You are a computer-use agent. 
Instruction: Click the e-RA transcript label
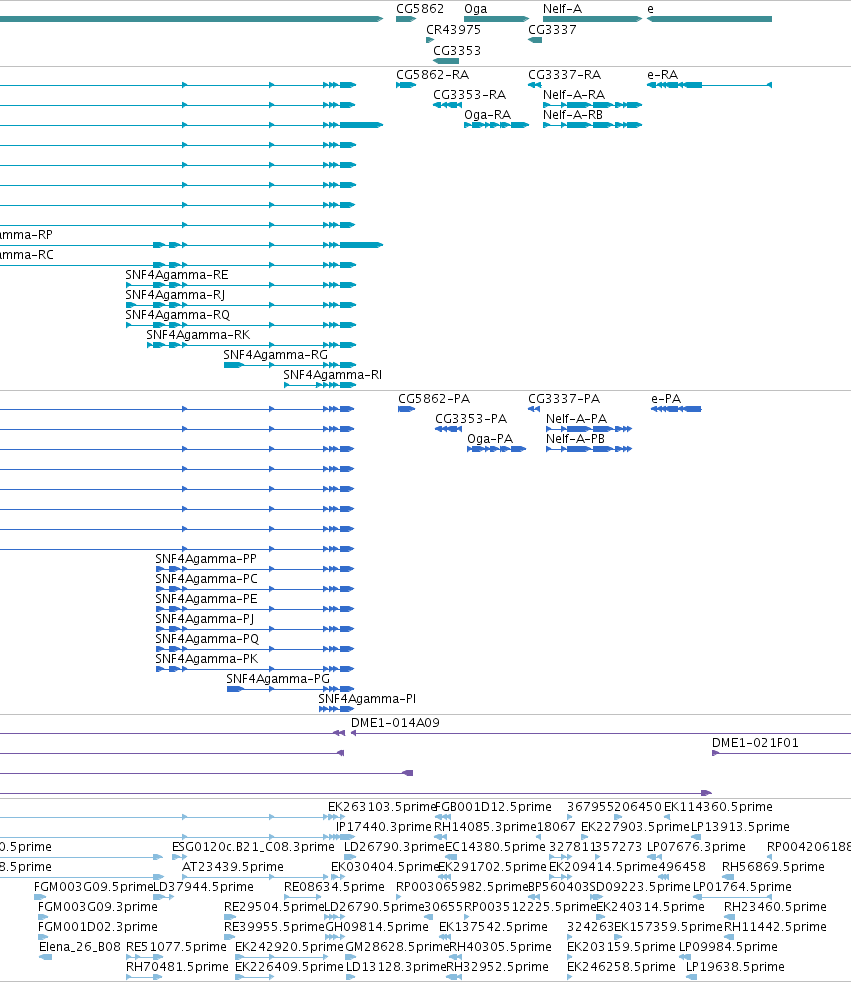[x=663, y=75]
